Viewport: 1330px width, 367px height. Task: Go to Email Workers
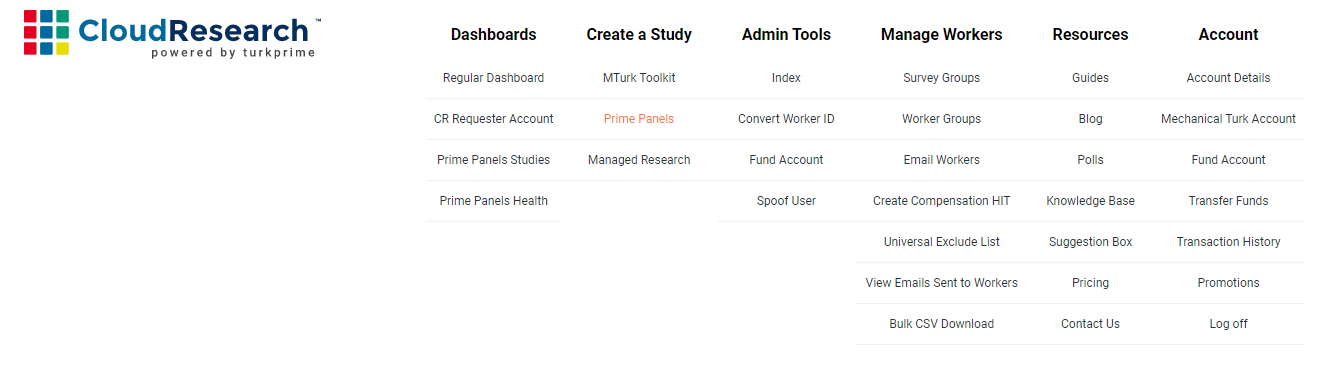(941, 160)
